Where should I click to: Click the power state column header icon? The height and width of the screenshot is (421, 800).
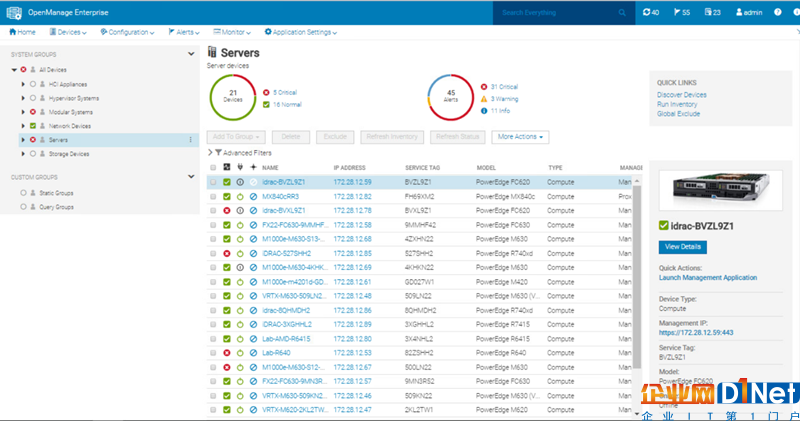click(x=240, y=167)
